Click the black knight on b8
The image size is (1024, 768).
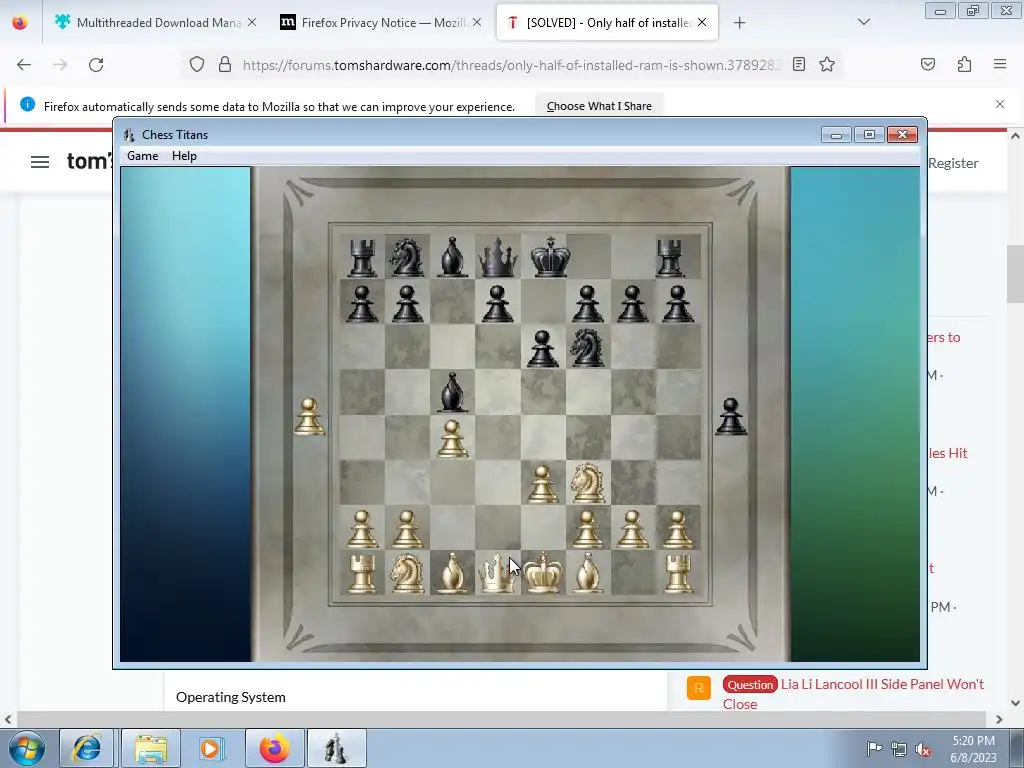pos(407,257)
